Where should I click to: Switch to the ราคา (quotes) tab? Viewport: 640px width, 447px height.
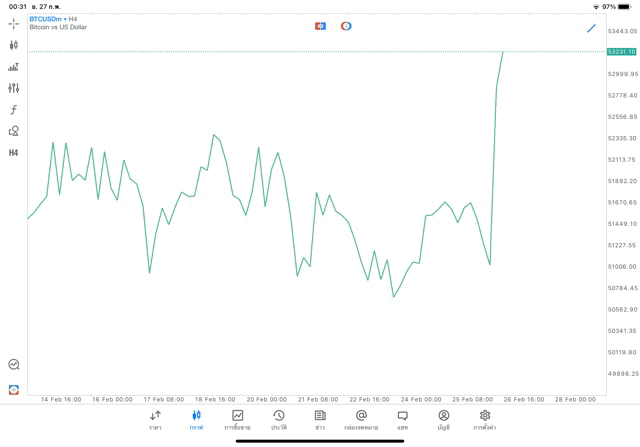tap(155, 420)
